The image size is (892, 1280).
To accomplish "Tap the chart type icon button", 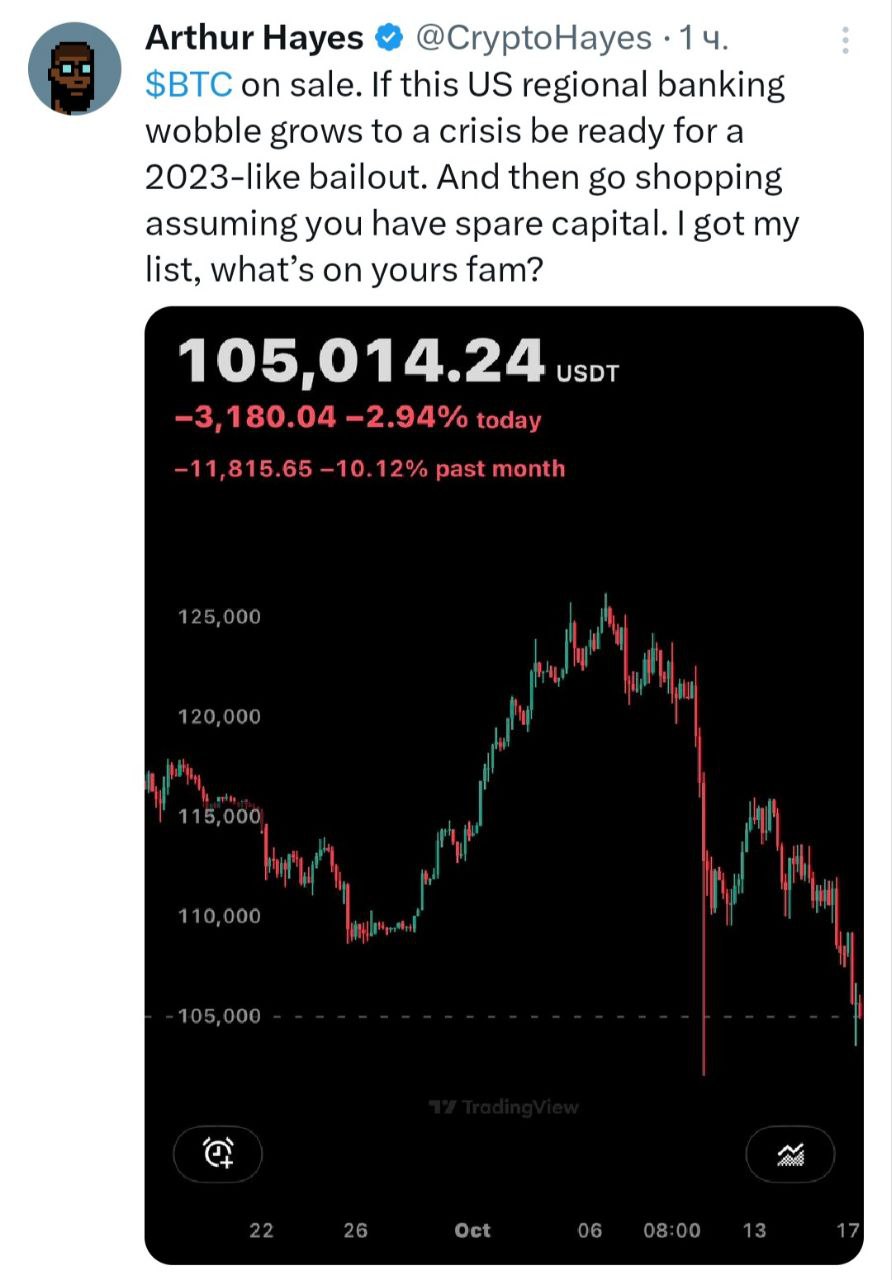I will click(790, 1154).
